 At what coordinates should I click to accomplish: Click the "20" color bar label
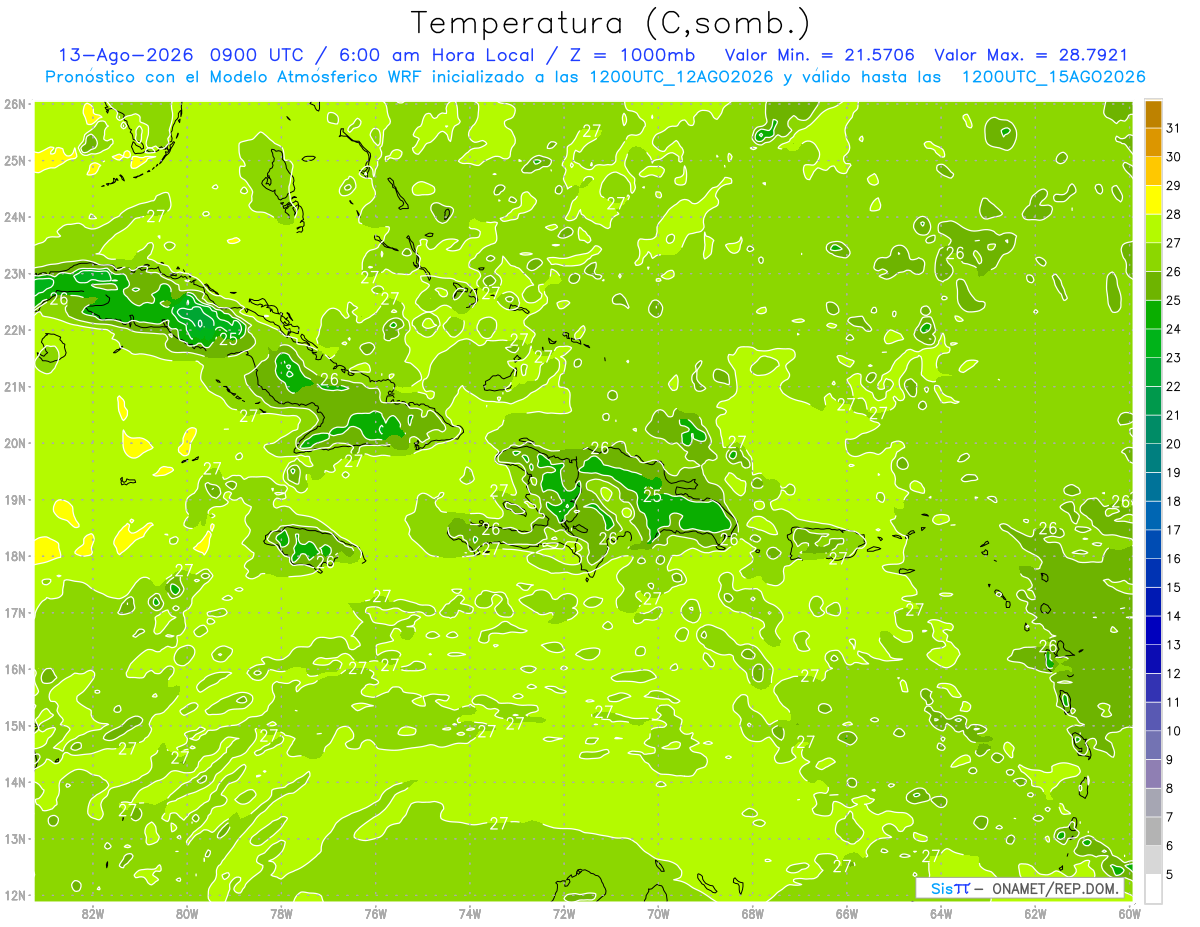click(1173, 444)
